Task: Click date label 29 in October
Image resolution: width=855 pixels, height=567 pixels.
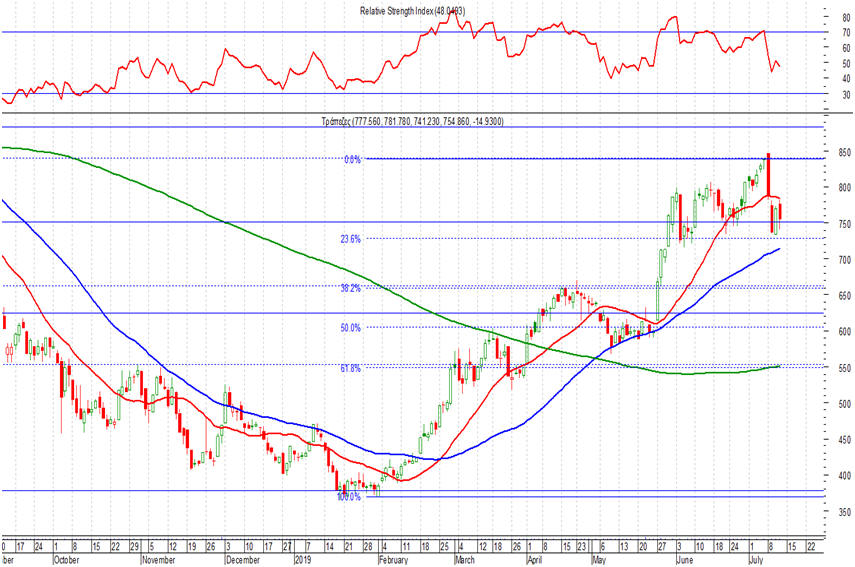Action: 134,547
